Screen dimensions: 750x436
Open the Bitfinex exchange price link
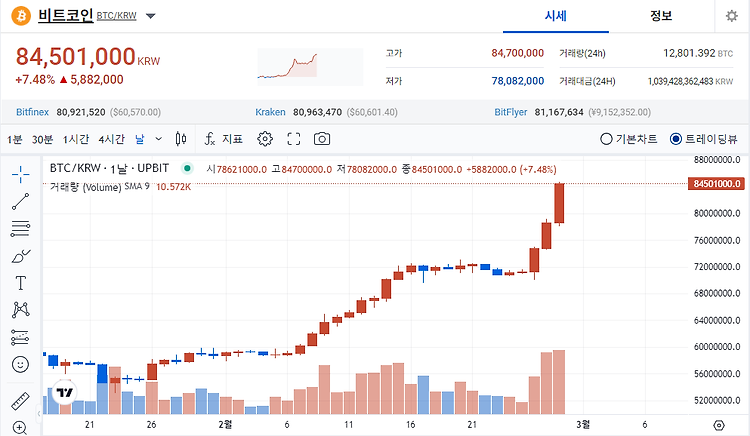point(33,112)
